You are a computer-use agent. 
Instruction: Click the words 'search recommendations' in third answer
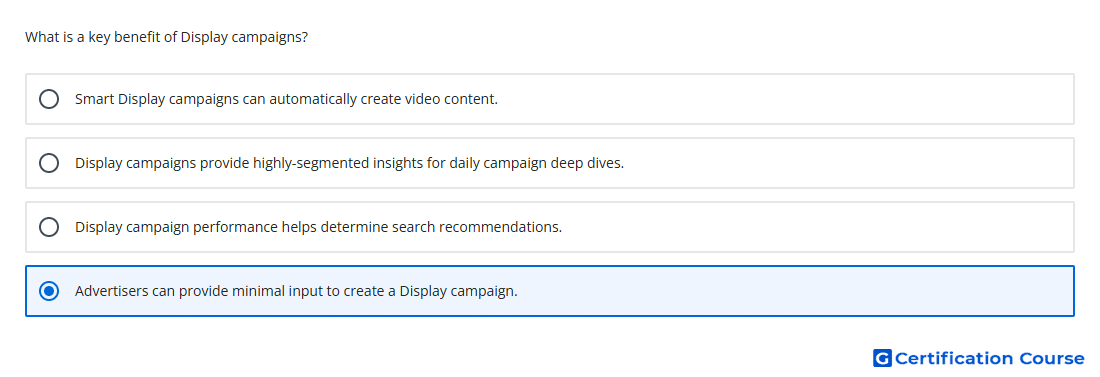(474, 227)
